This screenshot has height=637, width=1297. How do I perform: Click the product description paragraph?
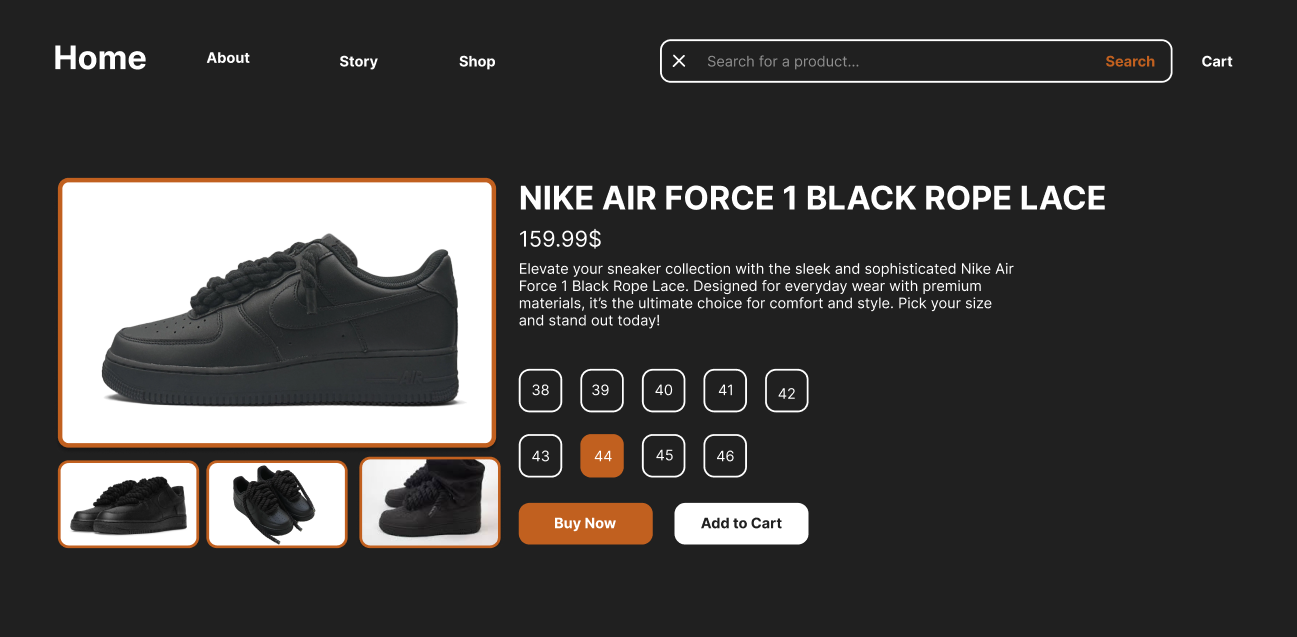[x=767, y=295]
